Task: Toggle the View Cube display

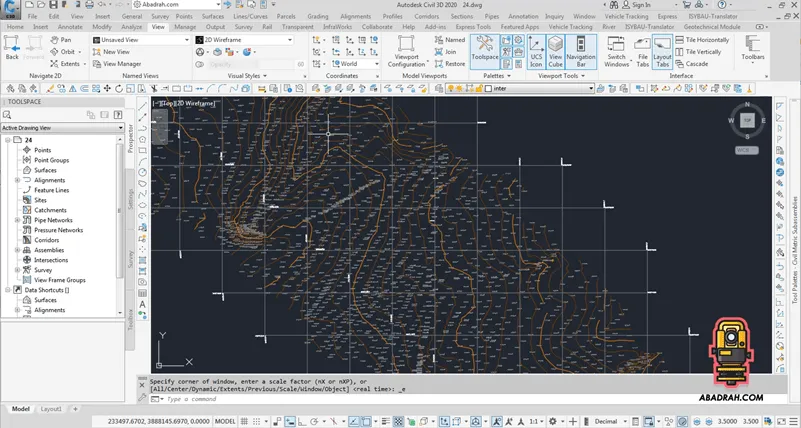Action: (x=557, y=50)
